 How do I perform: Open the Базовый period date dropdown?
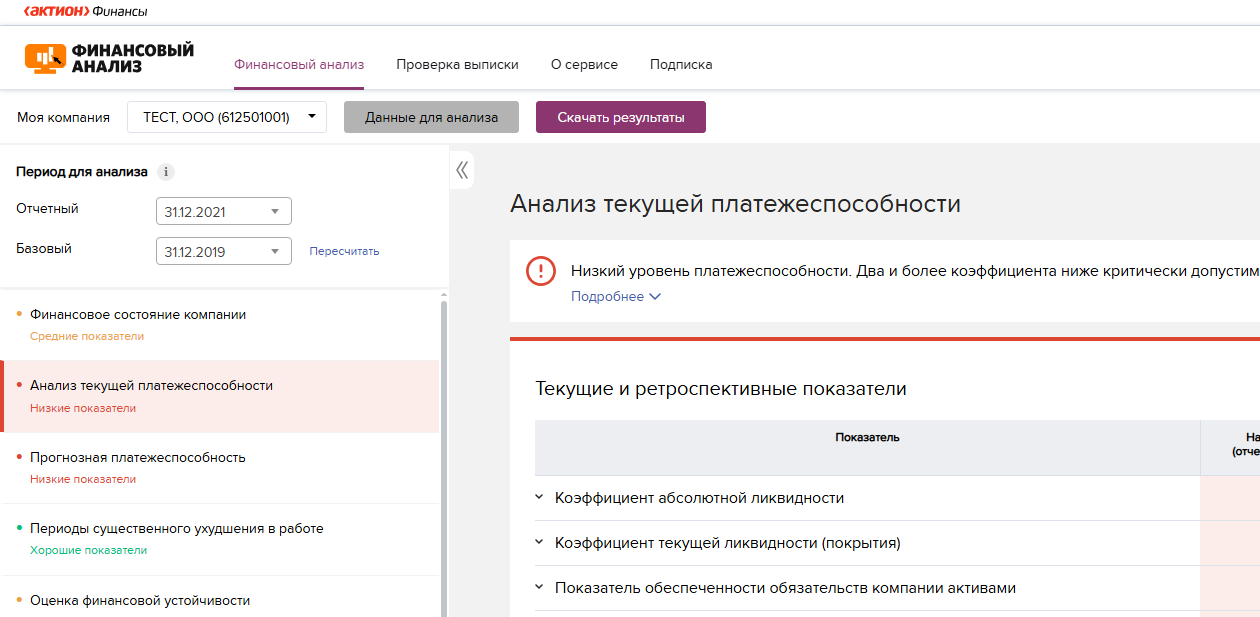click(x=224, y=252)
